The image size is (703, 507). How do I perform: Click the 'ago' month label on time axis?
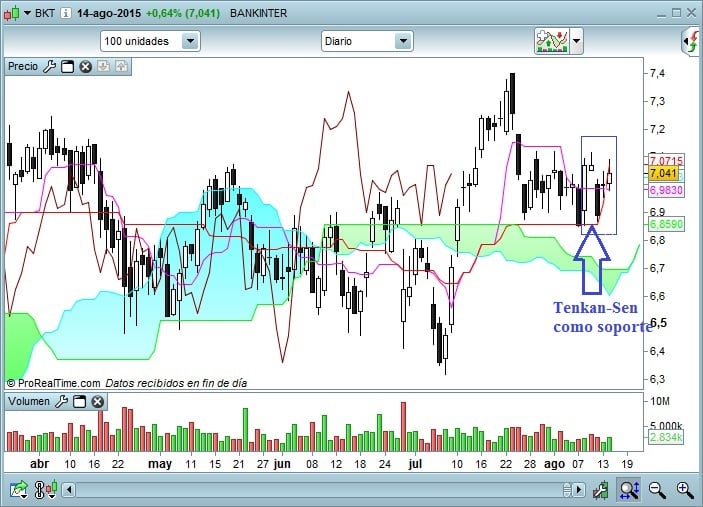[x=554, y=464]
